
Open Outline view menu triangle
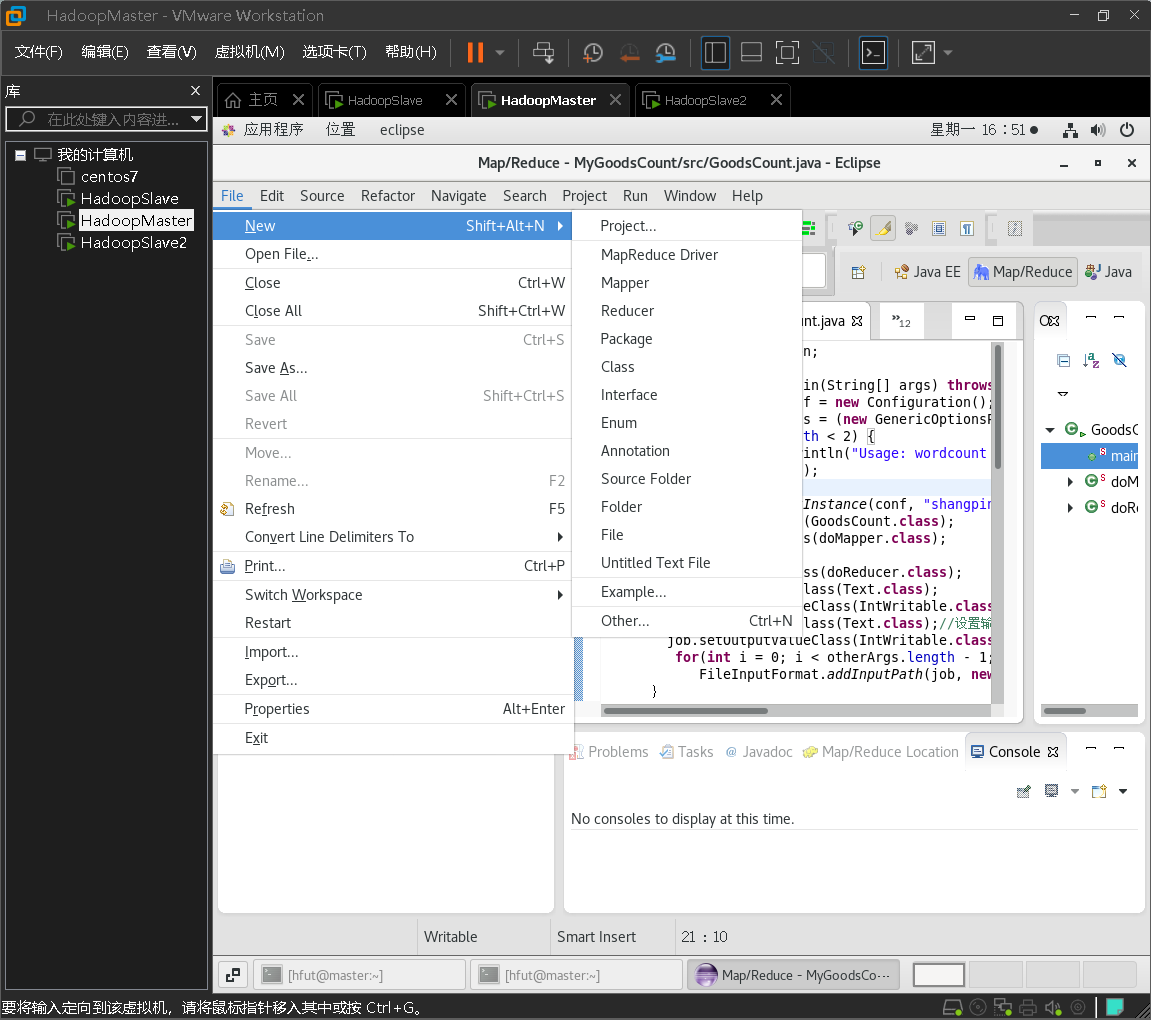pyautogui.click(x=1062, y=394)
